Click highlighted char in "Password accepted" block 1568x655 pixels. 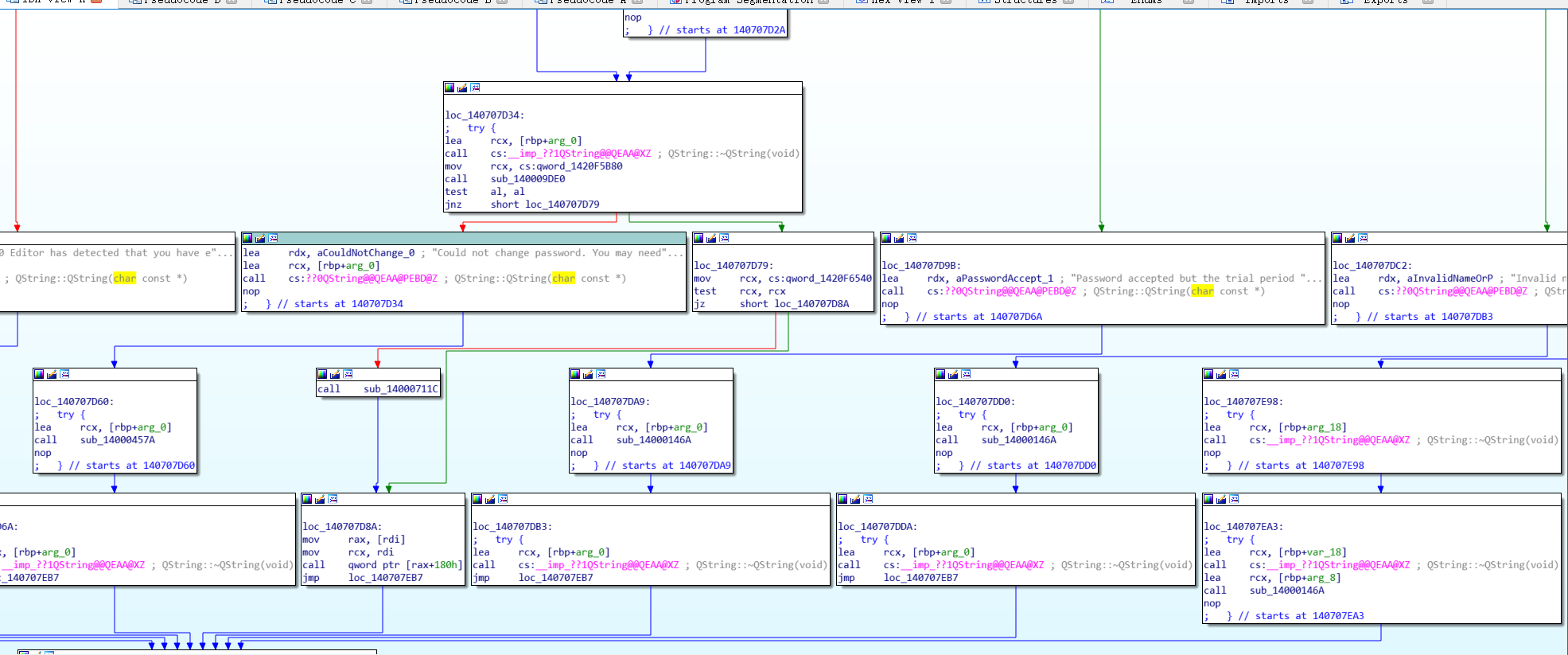coord(1202,291)
